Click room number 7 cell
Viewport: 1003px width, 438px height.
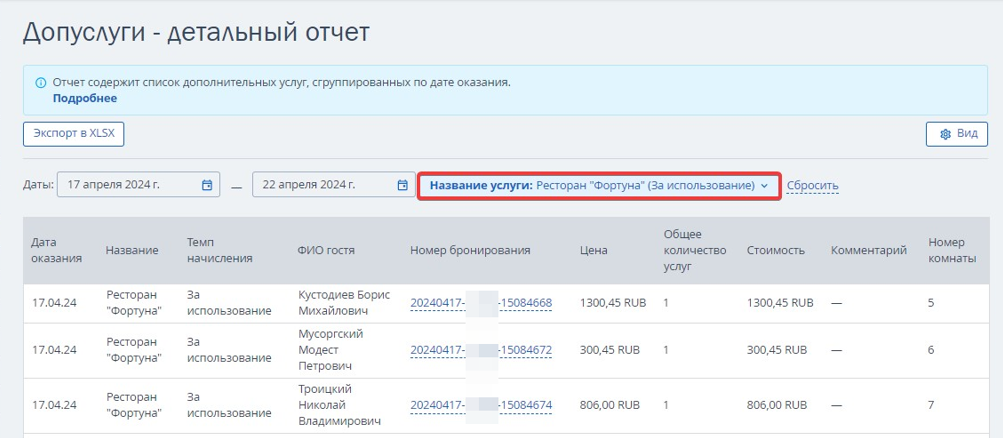[x=931, y=405]
